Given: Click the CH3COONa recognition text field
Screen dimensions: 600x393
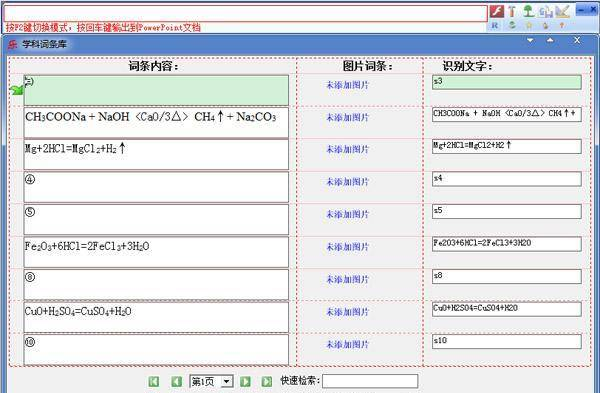Looking at the screenshot, I should [x=507, y=114].
